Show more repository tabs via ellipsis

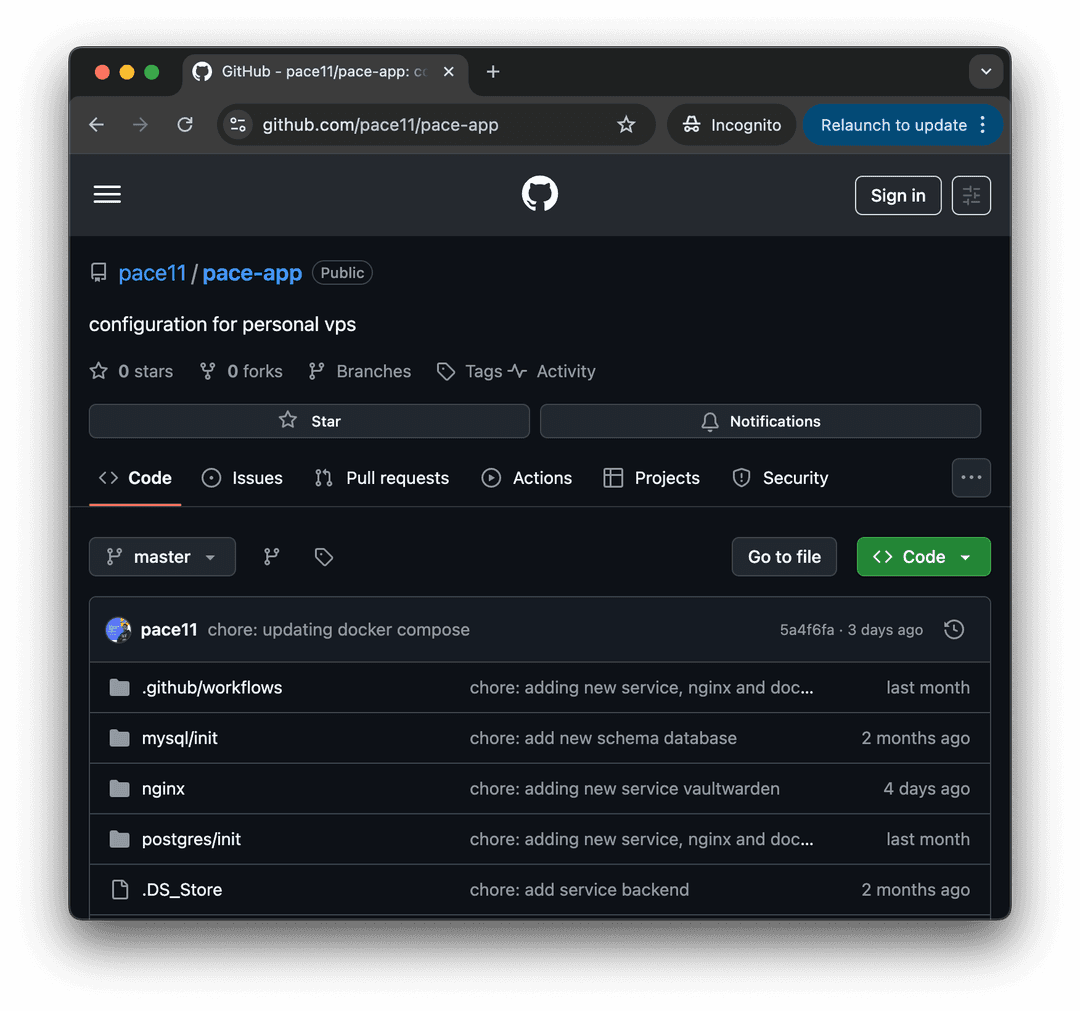[971, 478]
